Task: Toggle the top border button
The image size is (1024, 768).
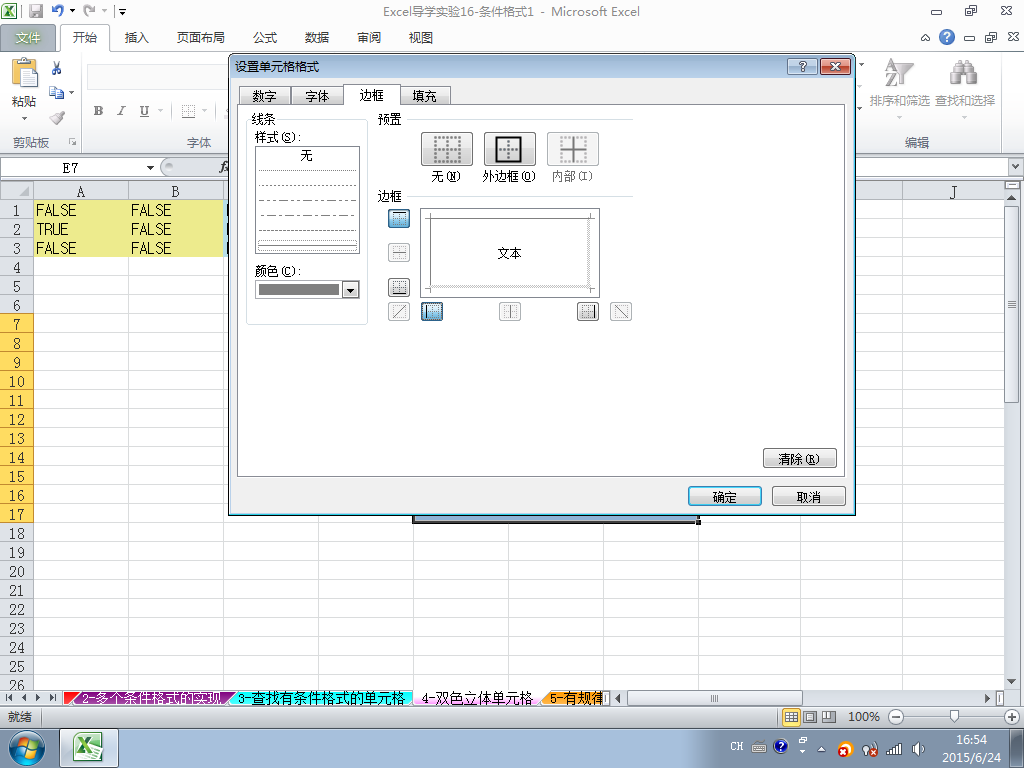Action: 399,218
